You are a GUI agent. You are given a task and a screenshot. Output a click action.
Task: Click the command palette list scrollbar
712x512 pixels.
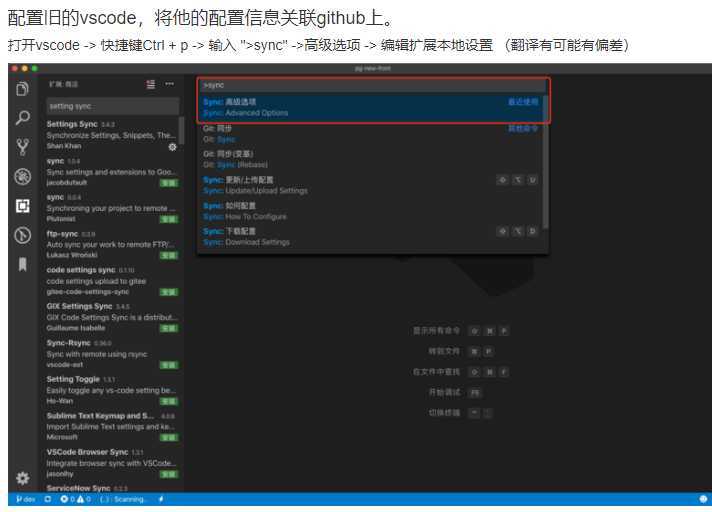[545, 162]
